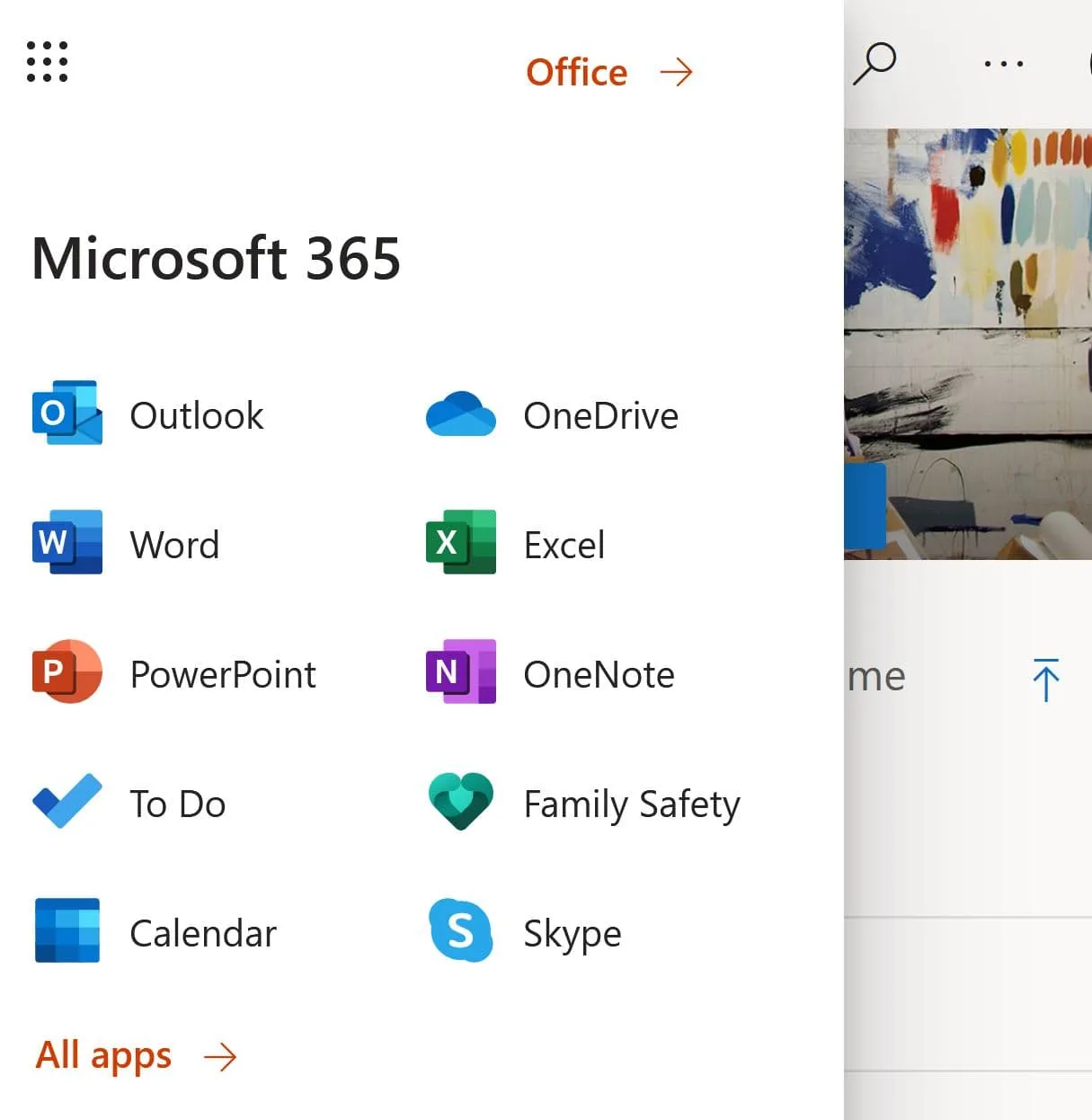Open the Office link

[577, 73]
